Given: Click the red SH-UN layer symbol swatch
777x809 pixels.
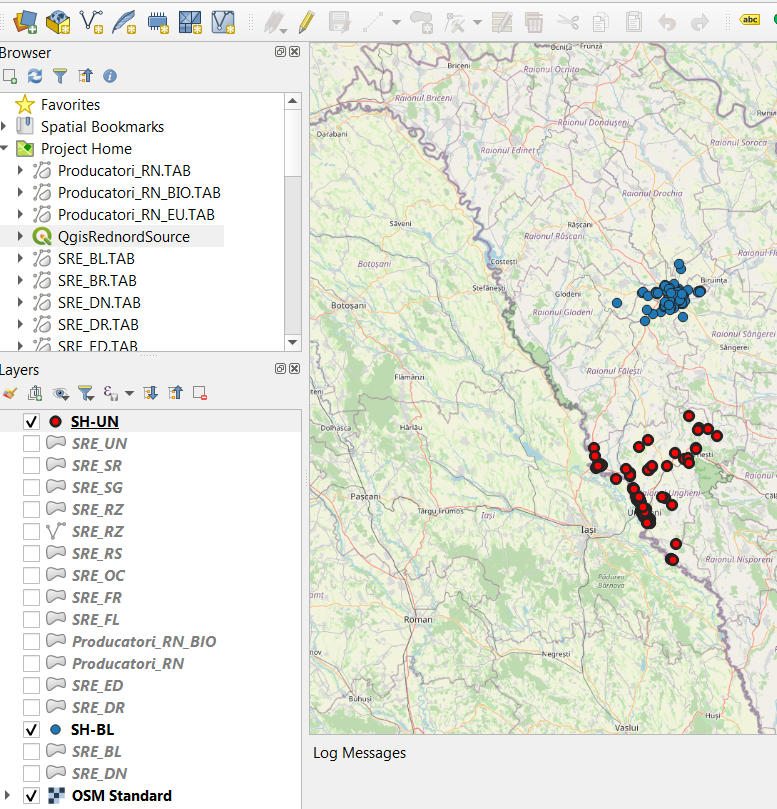Looking at the screenshot, I should (55, 422).
